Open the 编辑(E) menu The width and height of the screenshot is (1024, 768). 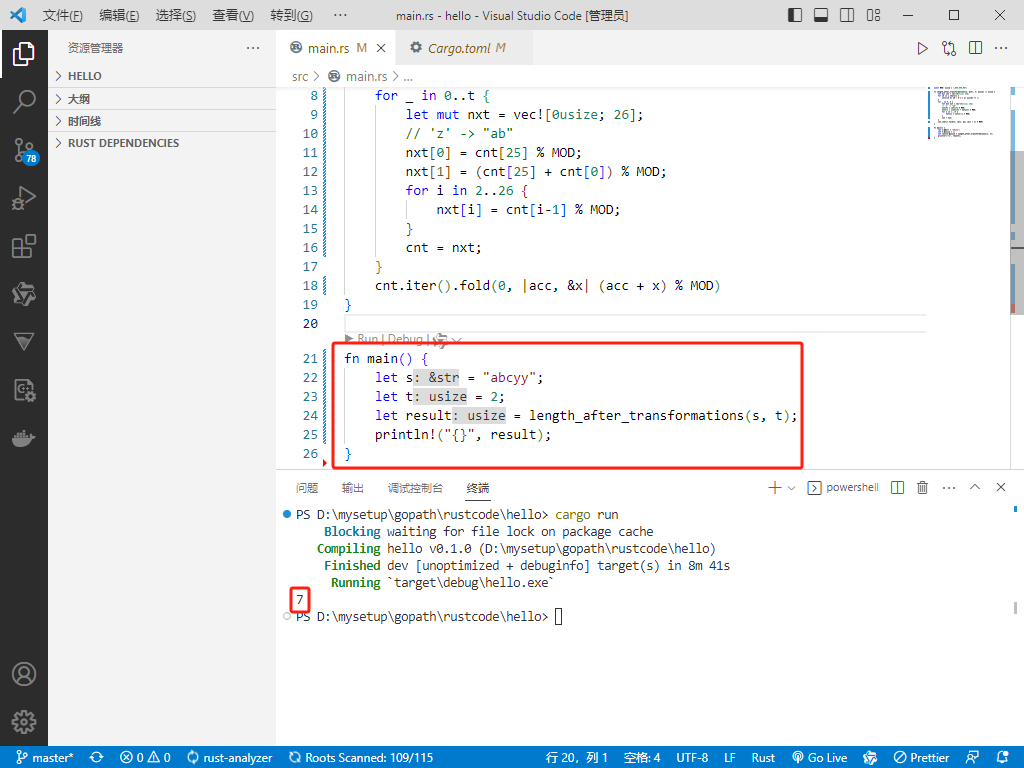(119, 15)
